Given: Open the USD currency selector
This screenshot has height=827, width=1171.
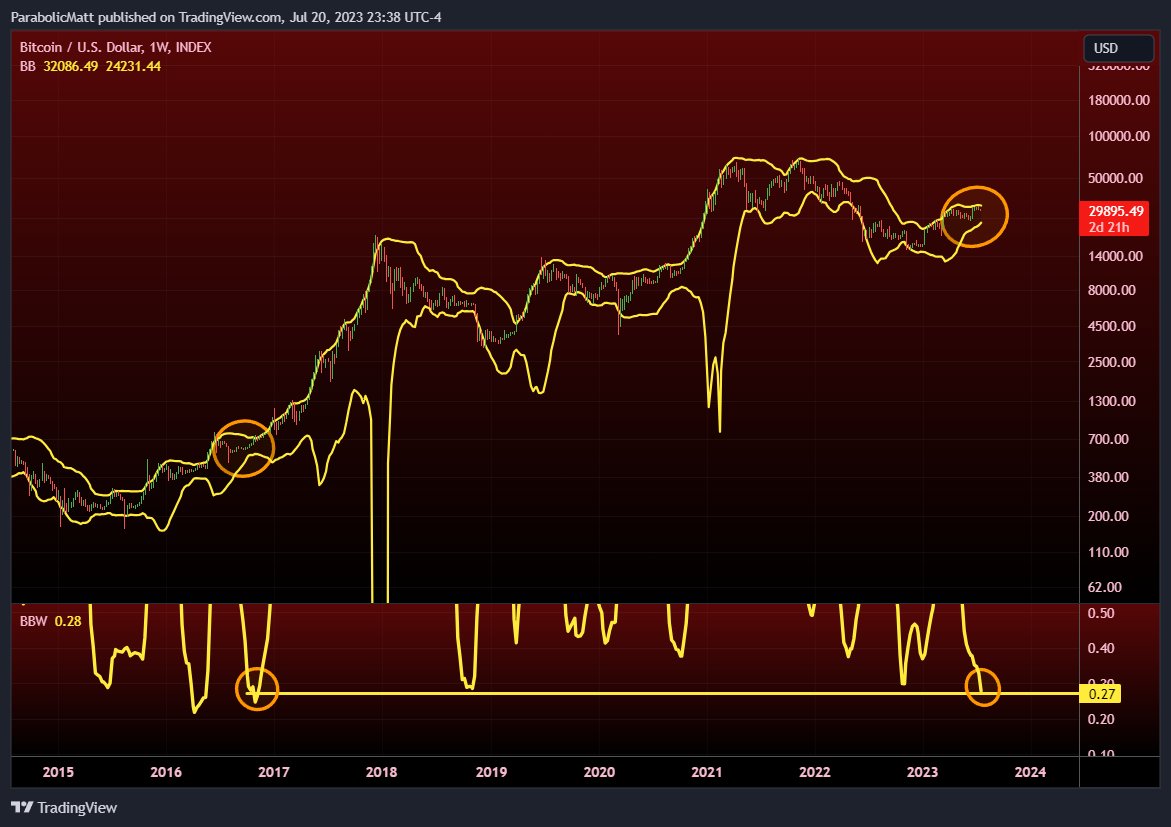Looking at the screenshot, I should [x=1118, y=48].
